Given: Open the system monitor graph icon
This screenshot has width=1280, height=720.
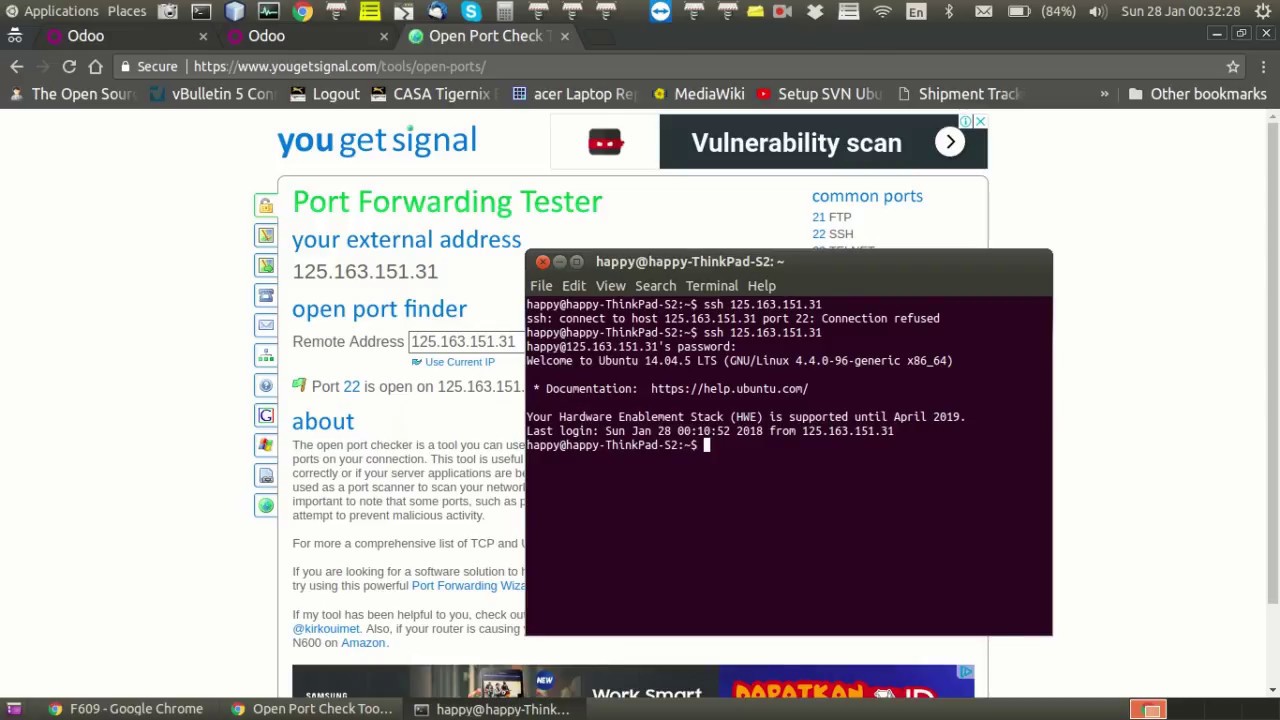Looking at the screenshot, I should click(268, 11).
